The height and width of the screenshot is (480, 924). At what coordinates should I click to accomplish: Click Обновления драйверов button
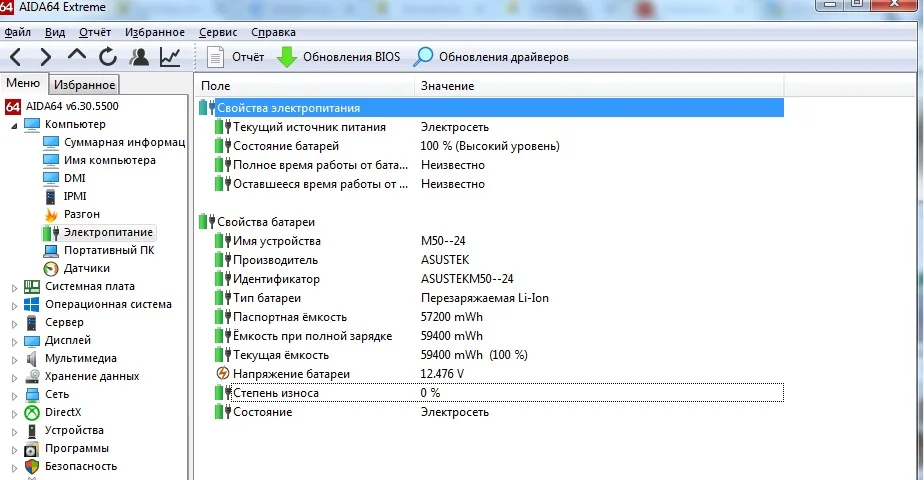(x=491, y=57)
